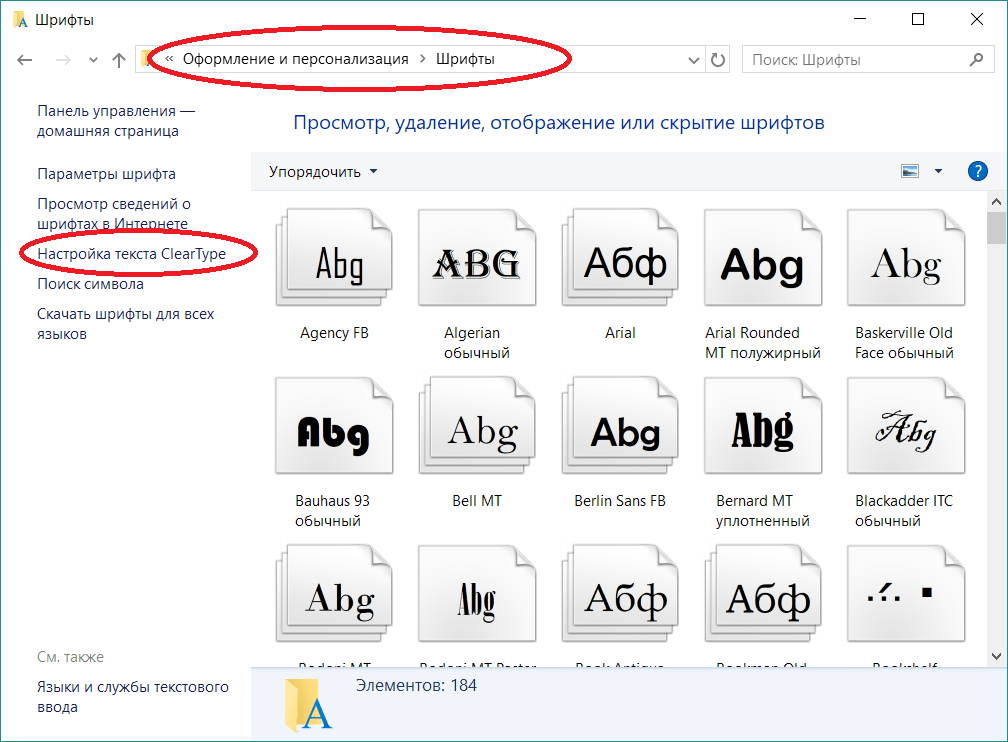Click Оформление и персонализация breadcrumb
This screenshot has width=1008, height=742.
click(x=295, y=59)
